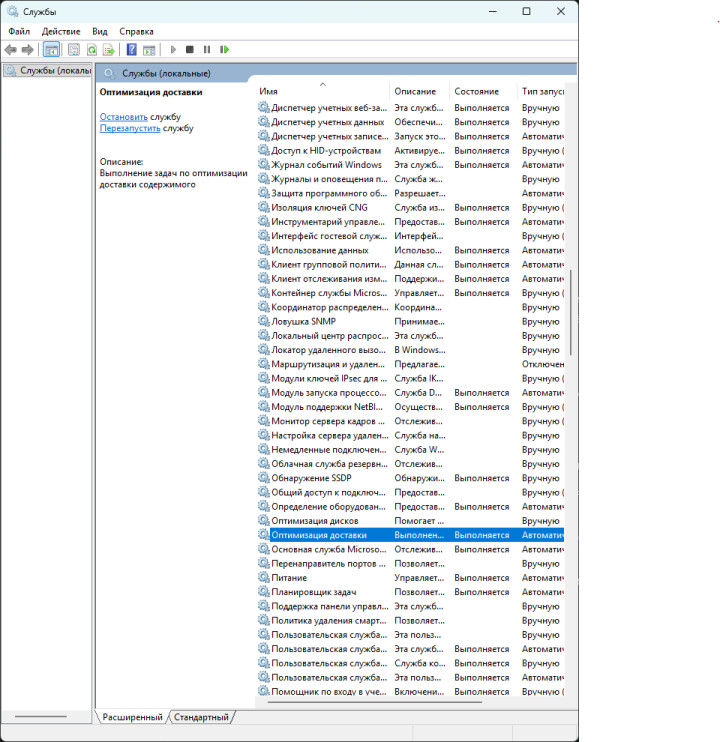The height and width of the screenshot is (742, 720).
Task: Switch to the Стандартный tab
Action: pos(201,717)
